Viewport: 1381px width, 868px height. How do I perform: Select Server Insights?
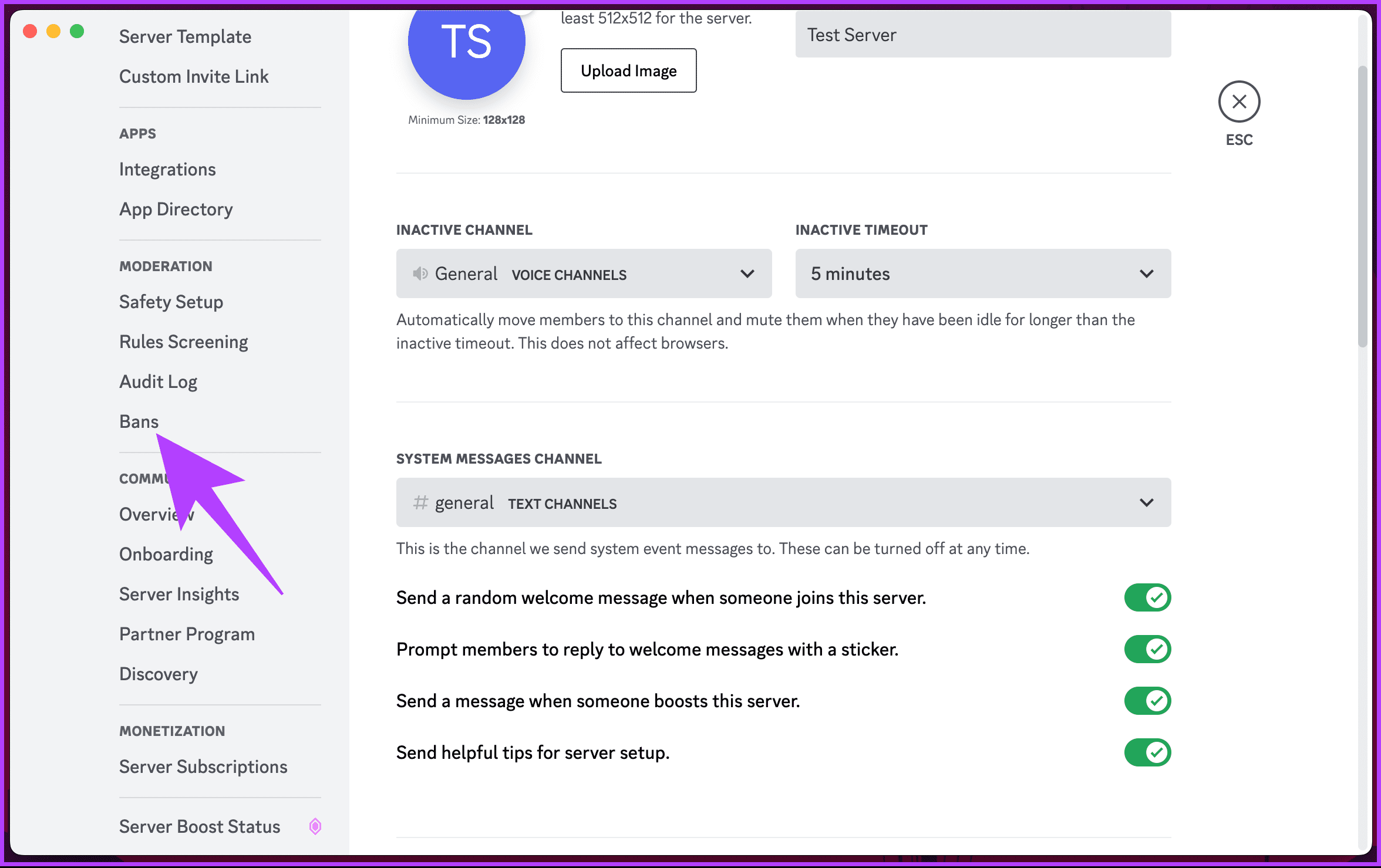179,594
